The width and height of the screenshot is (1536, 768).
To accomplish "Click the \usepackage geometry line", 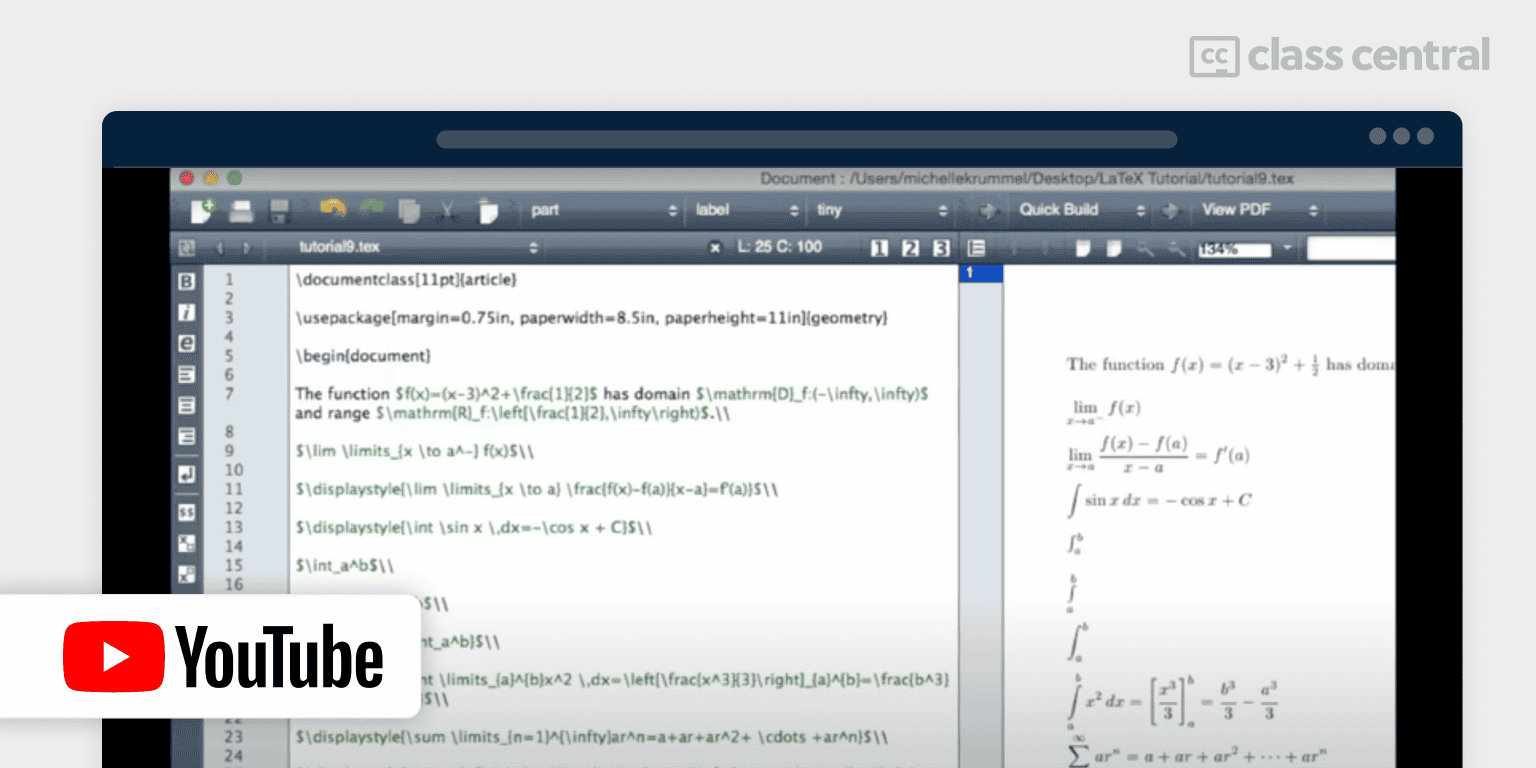I will (591, 318).
